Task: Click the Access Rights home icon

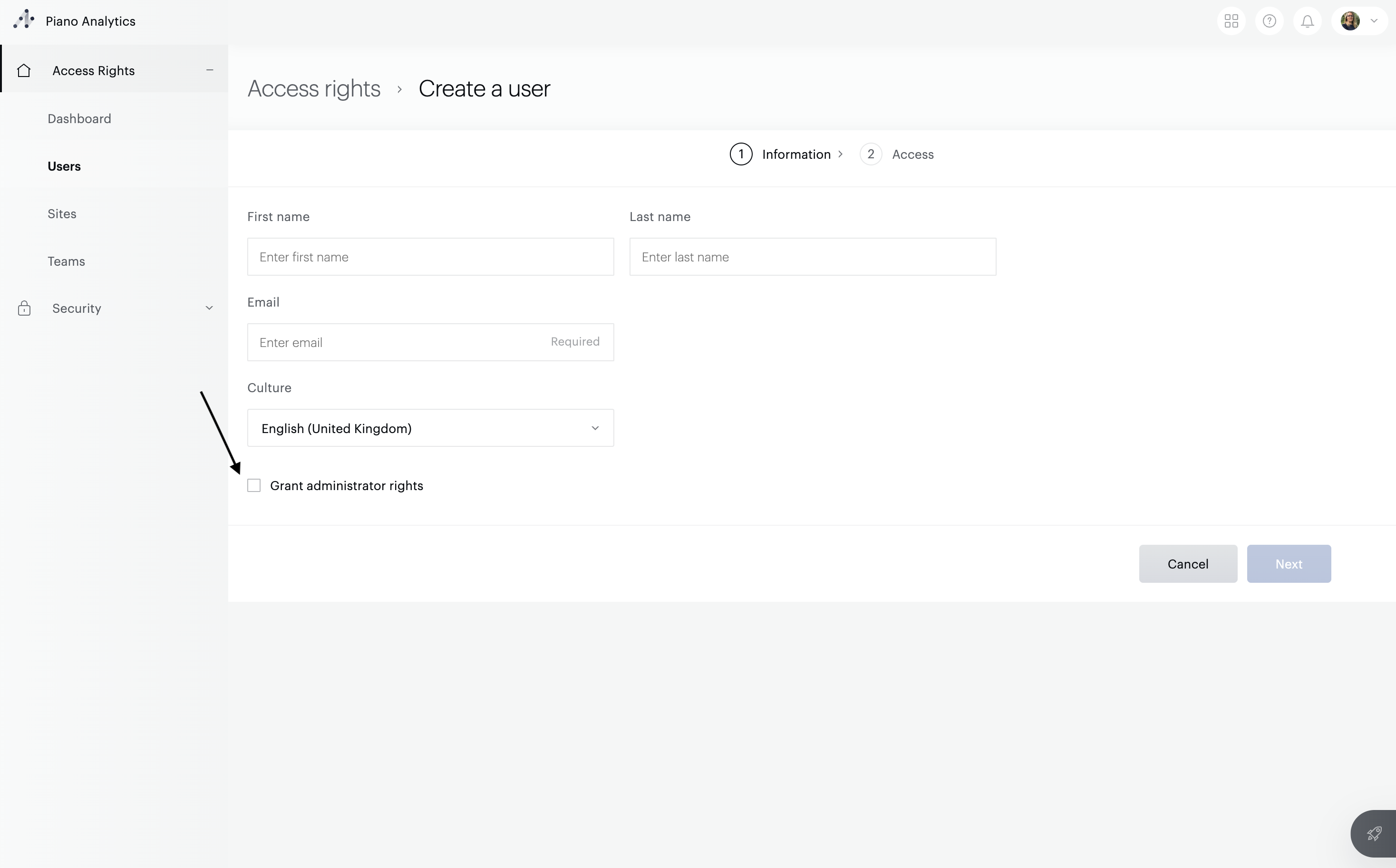Action: point(24,70)
